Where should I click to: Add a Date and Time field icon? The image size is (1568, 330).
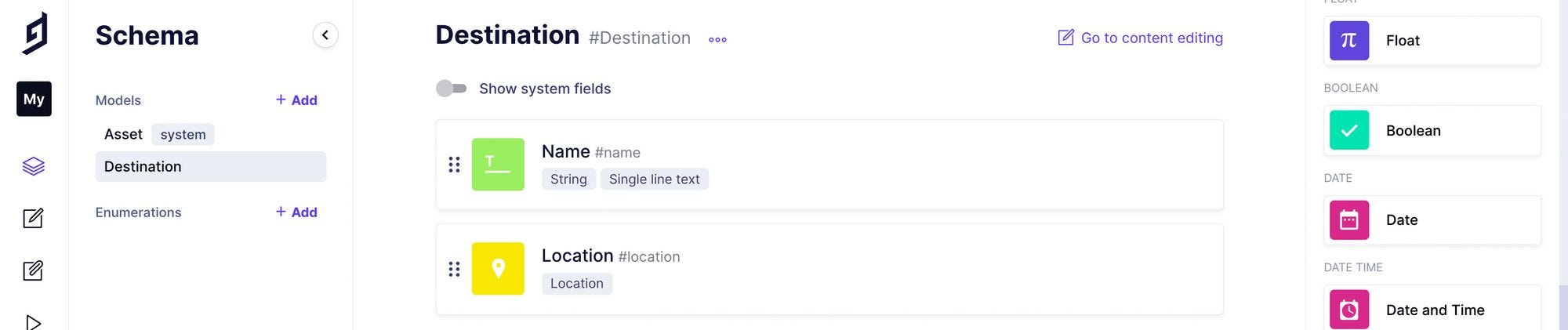1349,310
